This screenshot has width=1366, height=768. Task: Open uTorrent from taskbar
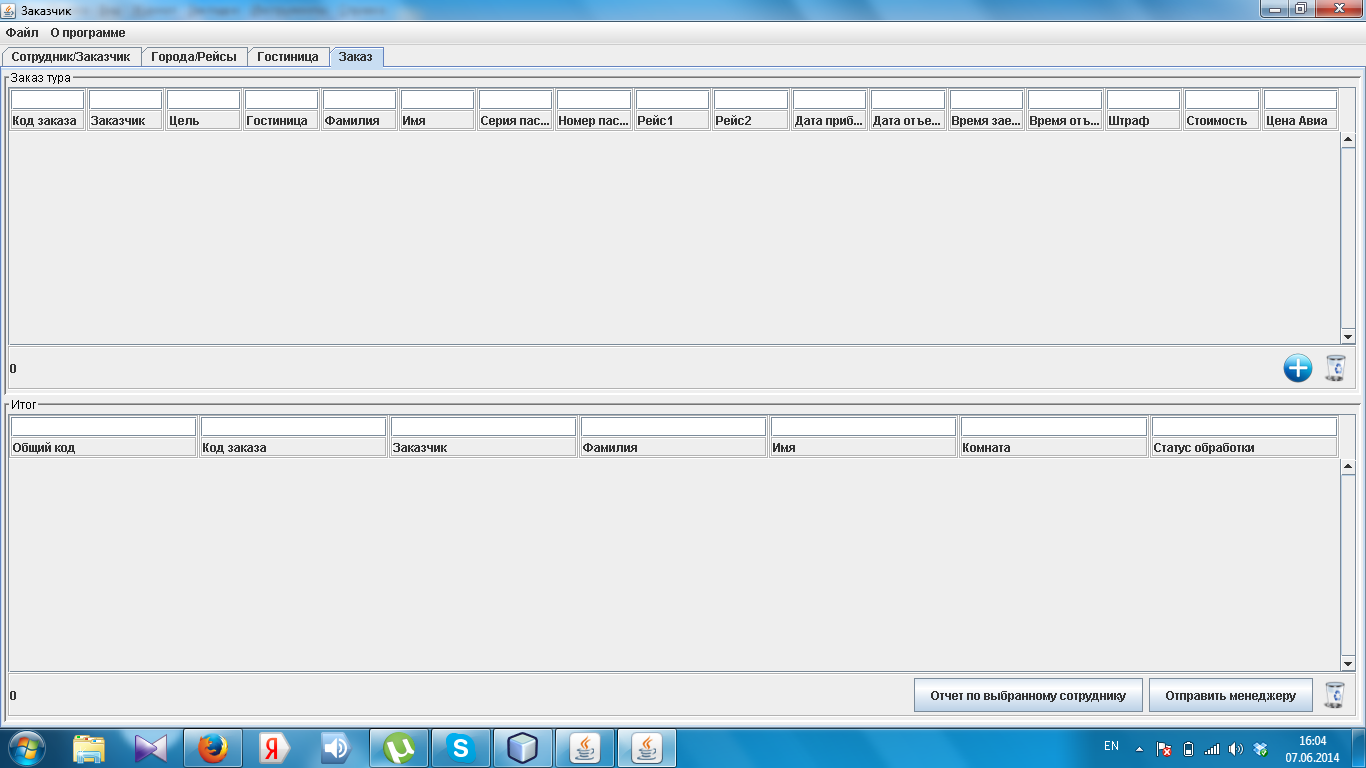click(399, 748)
